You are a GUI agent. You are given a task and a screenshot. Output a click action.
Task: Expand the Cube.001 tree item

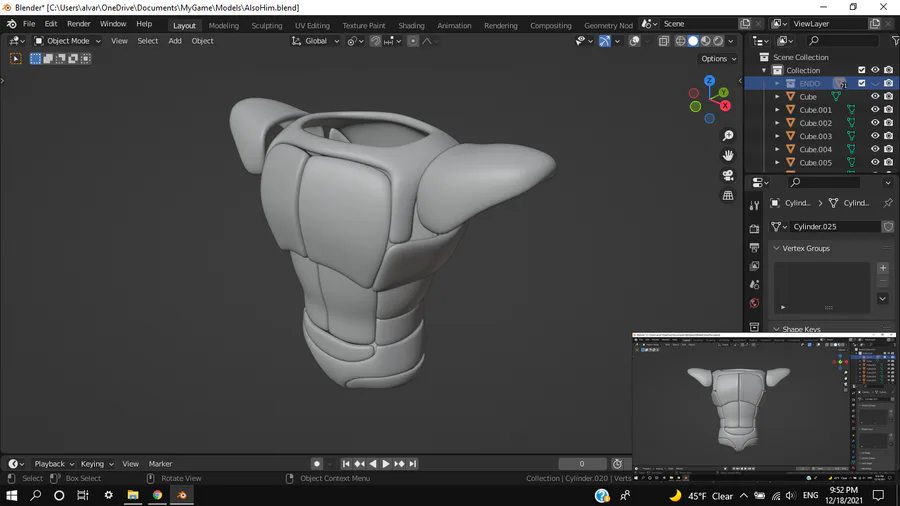click(778, 110)
